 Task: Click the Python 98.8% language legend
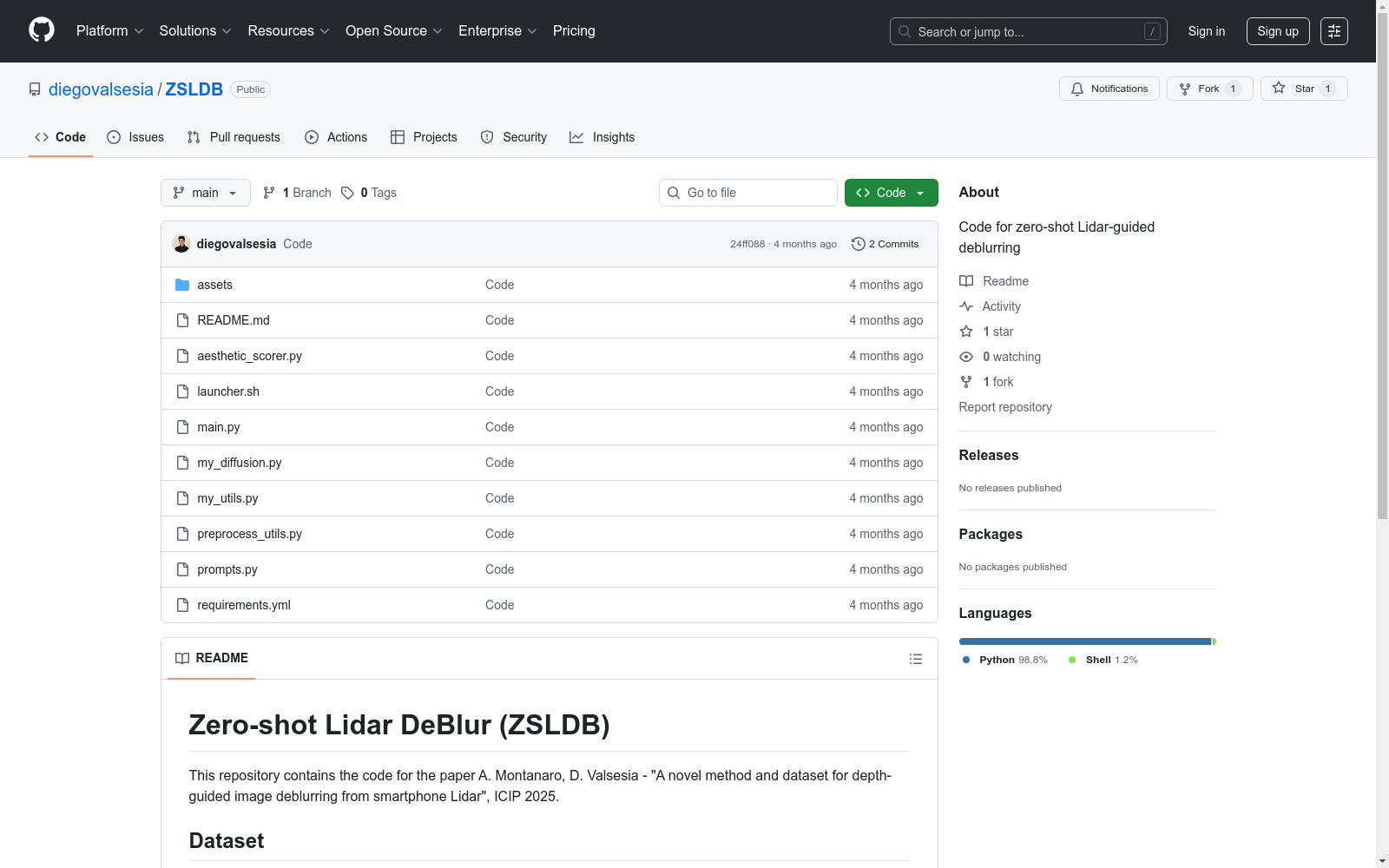click(1005, 660)
